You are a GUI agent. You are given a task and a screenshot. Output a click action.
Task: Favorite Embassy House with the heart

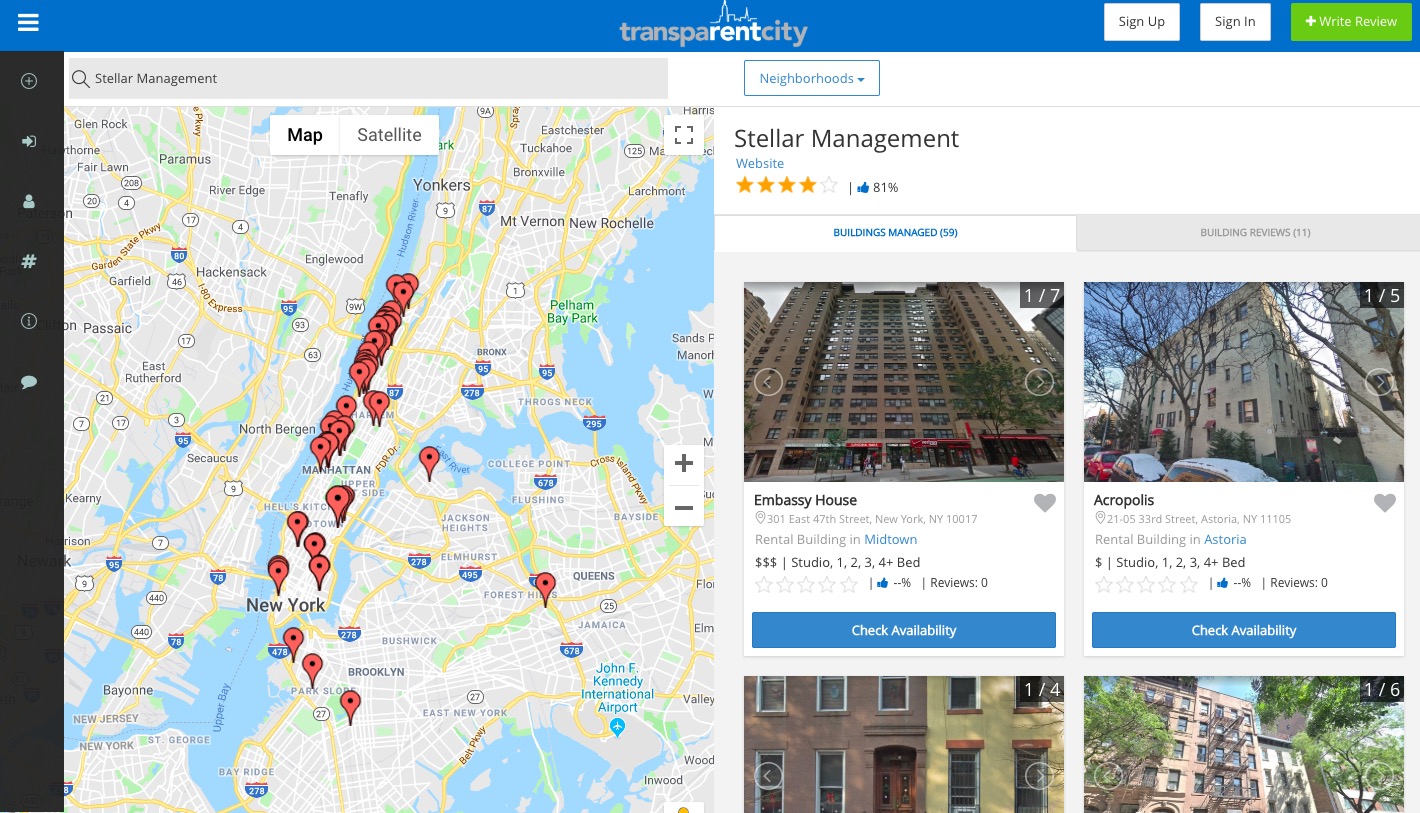click(1044, 503)
